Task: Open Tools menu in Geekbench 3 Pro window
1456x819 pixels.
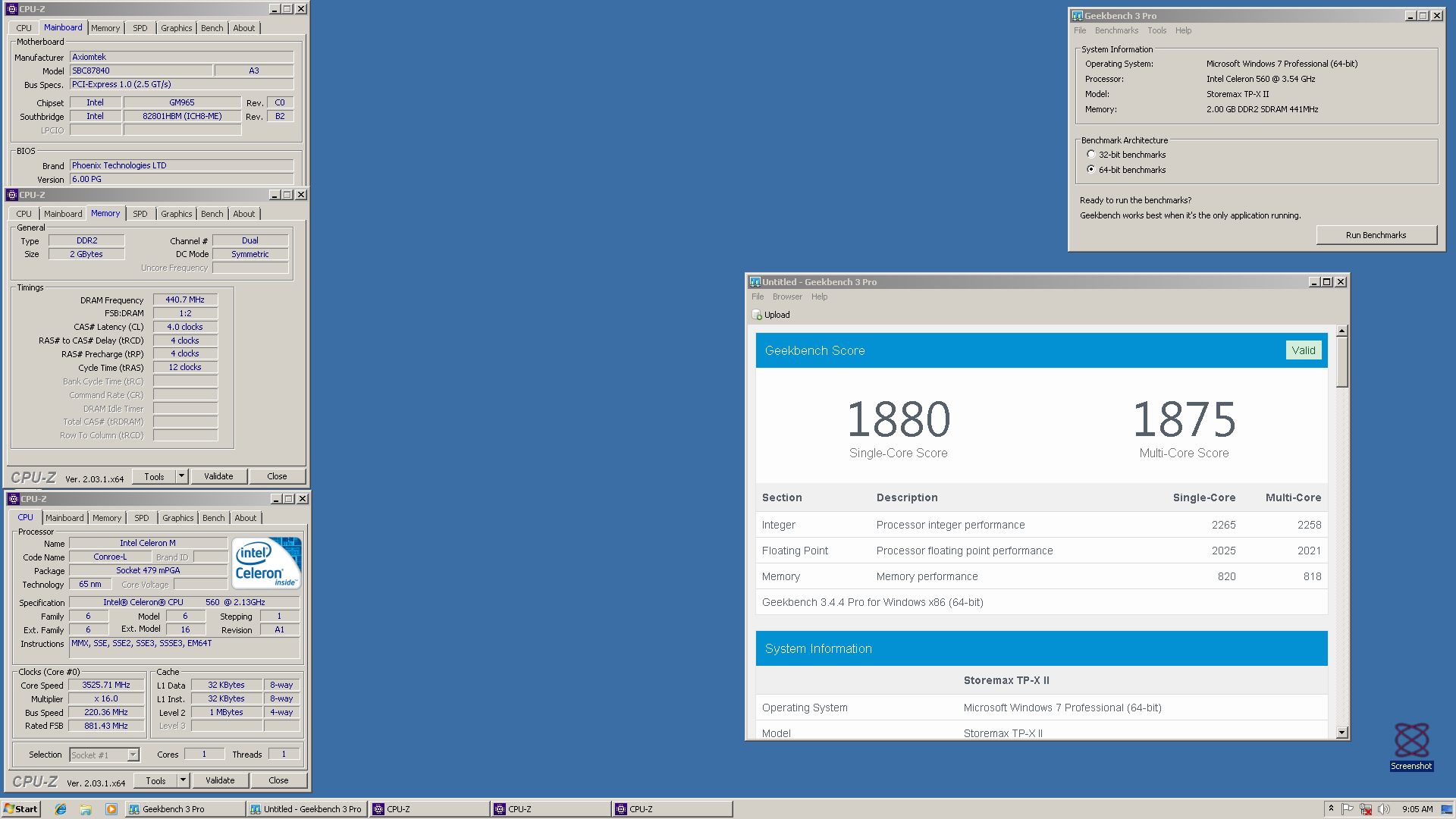Action: 1156,30
